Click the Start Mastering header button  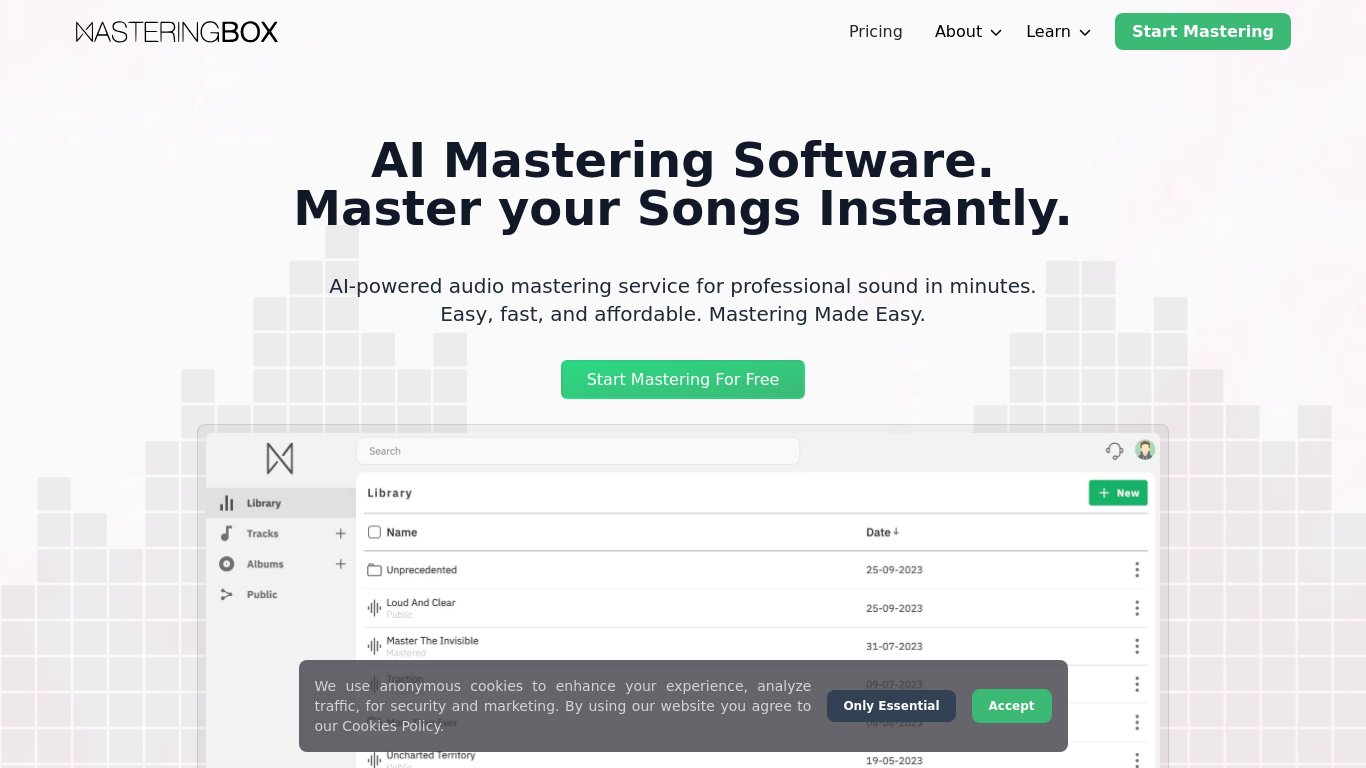click(x=1202, y=31)
